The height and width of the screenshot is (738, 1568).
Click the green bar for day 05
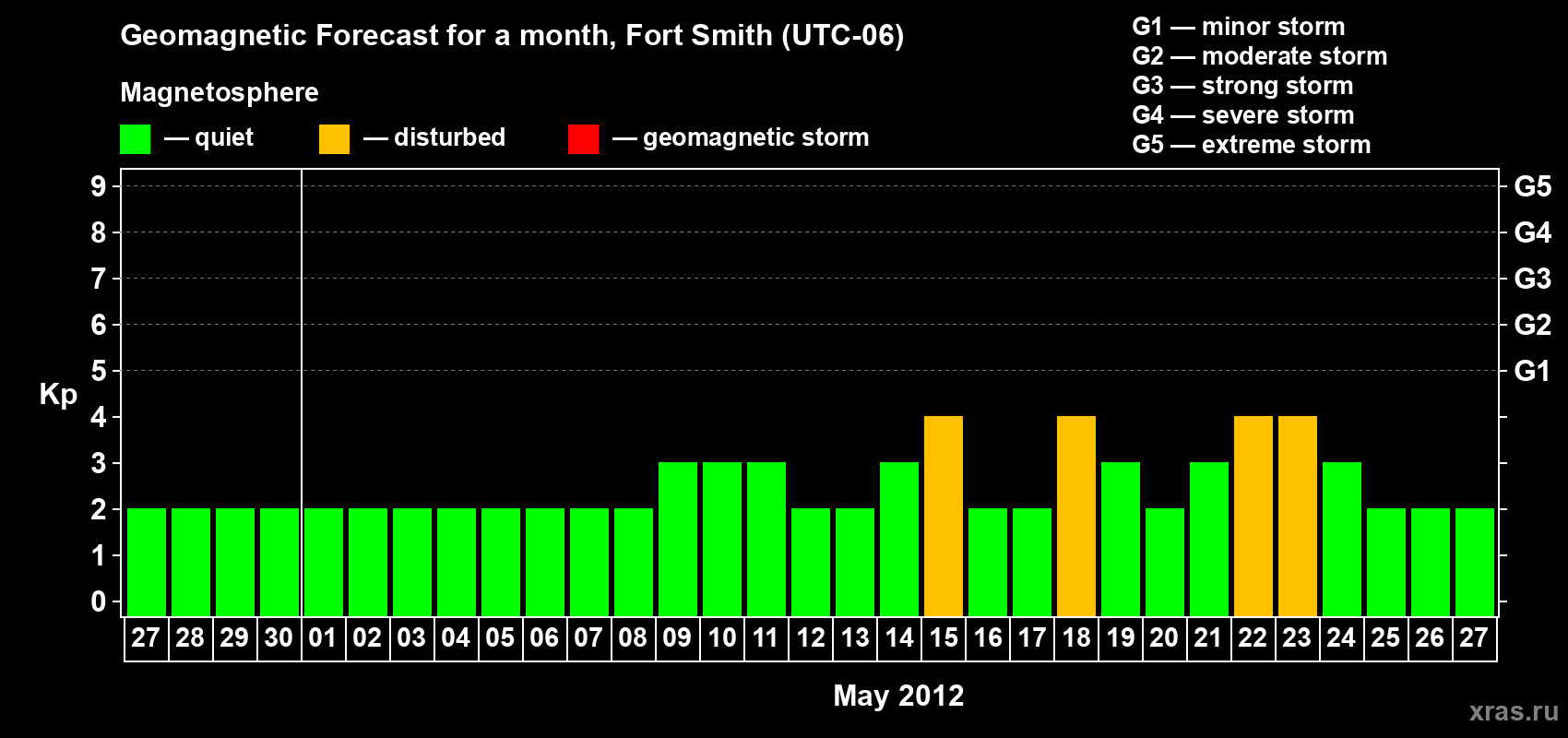[501, 562]
